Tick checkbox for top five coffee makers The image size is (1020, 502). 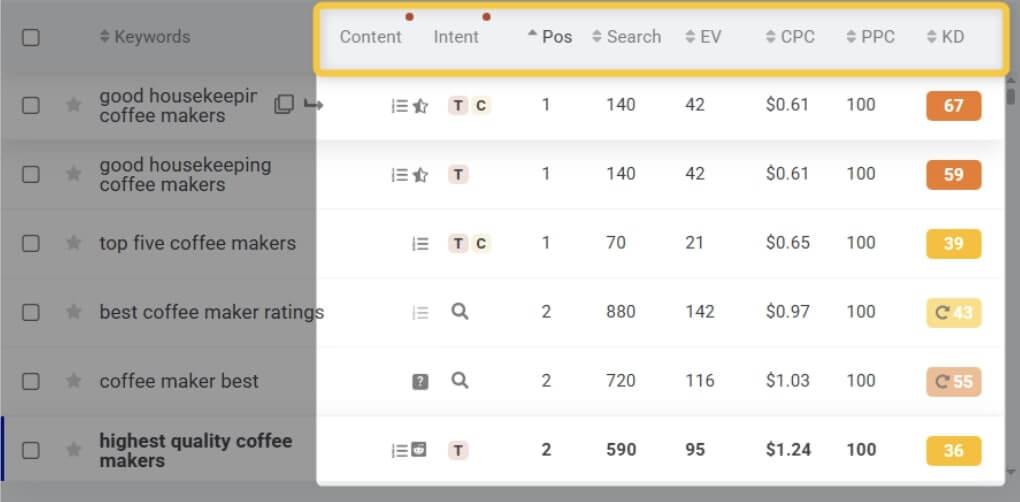[31, 243]
